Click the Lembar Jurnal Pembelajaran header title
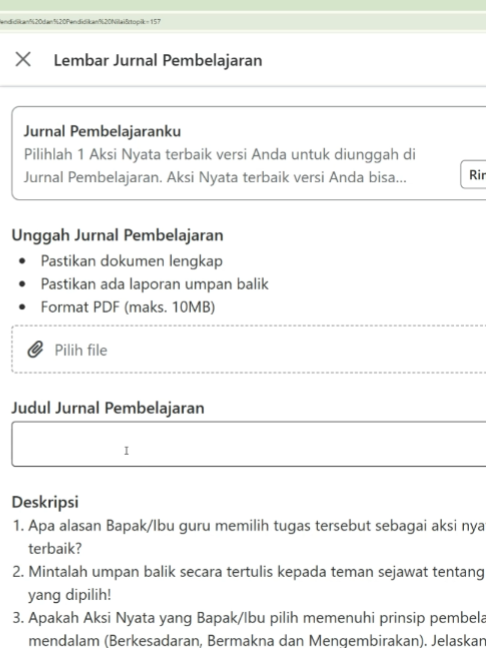The image size is (486, 648). point(158,60)
